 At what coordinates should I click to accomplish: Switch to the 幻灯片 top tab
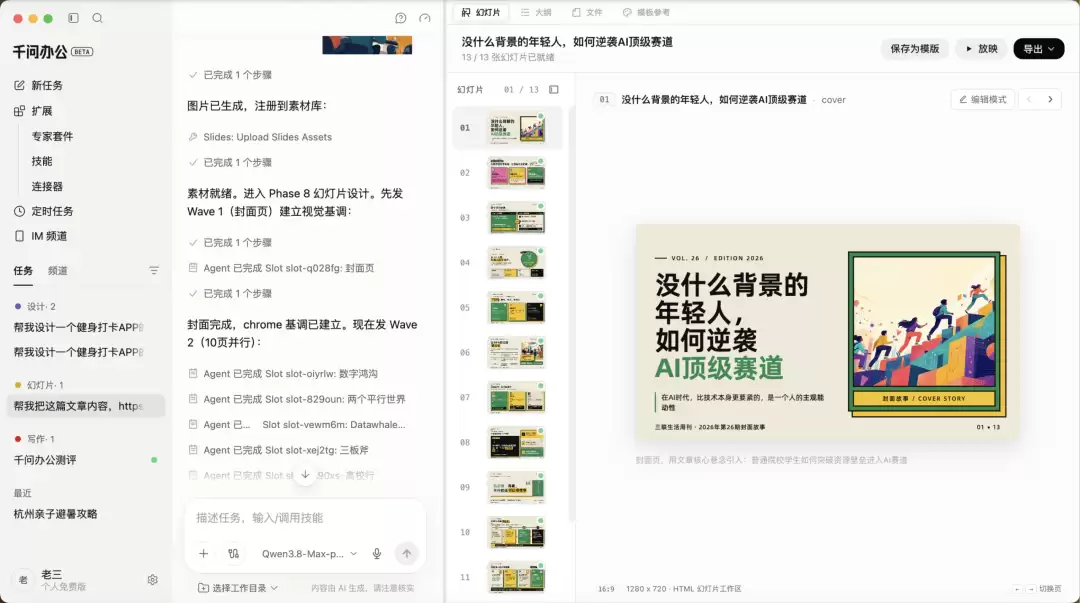[481, 12]
